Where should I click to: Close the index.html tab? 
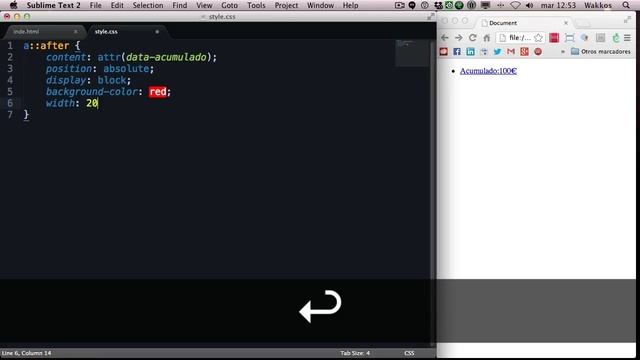pos(76,31)
